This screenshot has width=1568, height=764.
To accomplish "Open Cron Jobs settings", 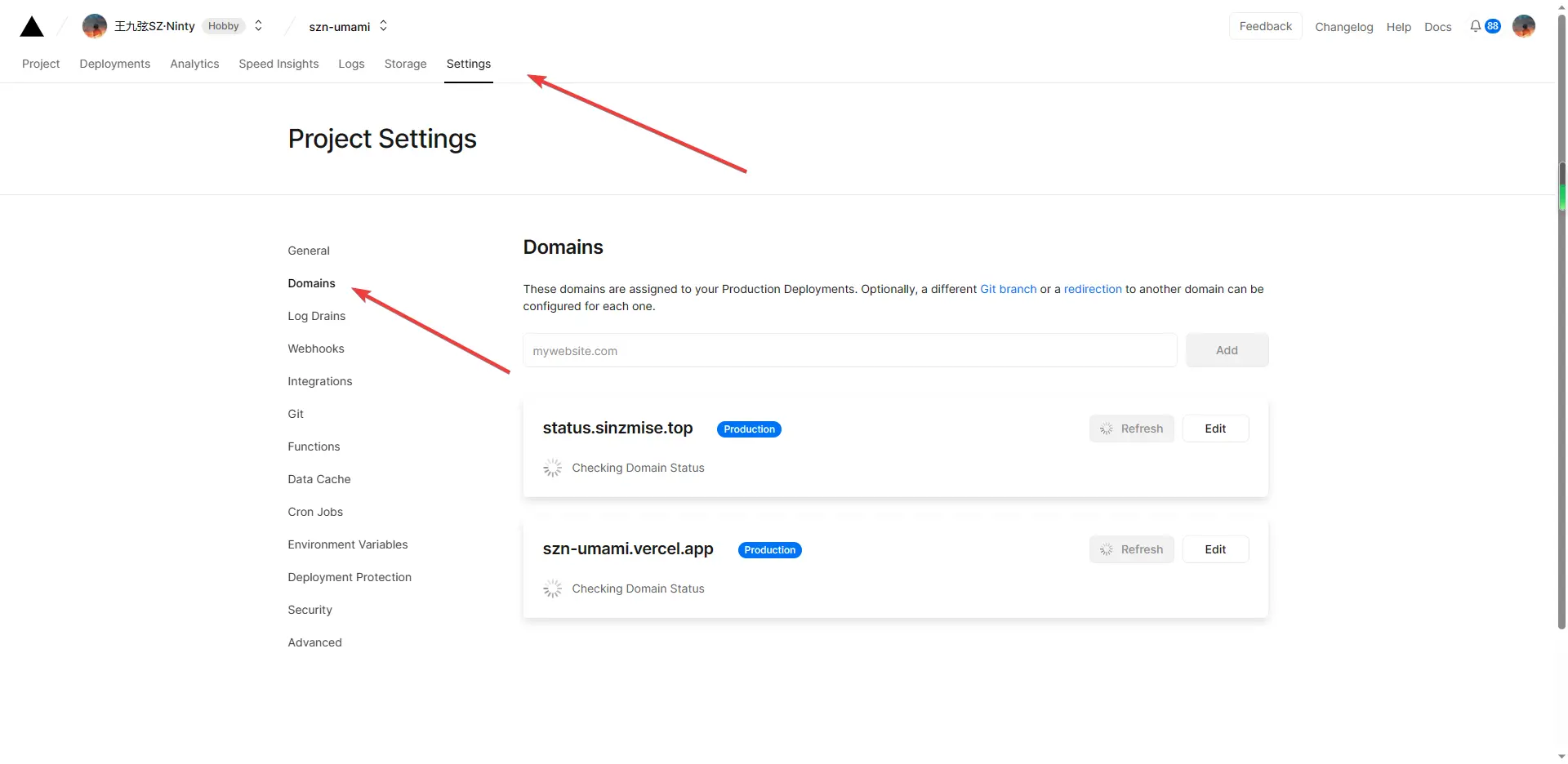I will click(x=315, y=512).
